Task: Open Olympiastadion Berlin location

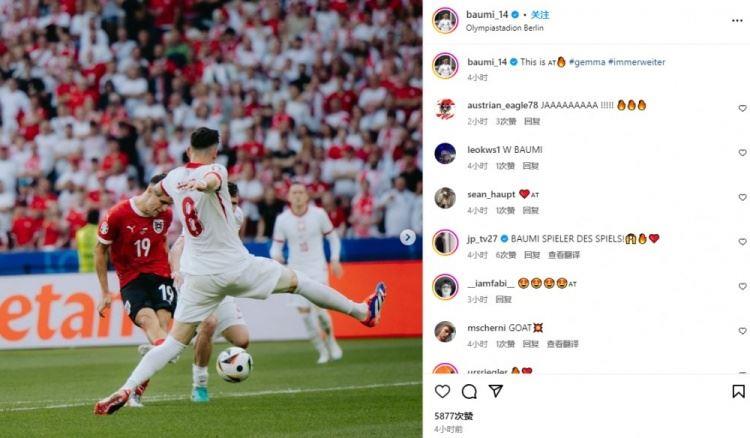Action: tap(505, 28)
